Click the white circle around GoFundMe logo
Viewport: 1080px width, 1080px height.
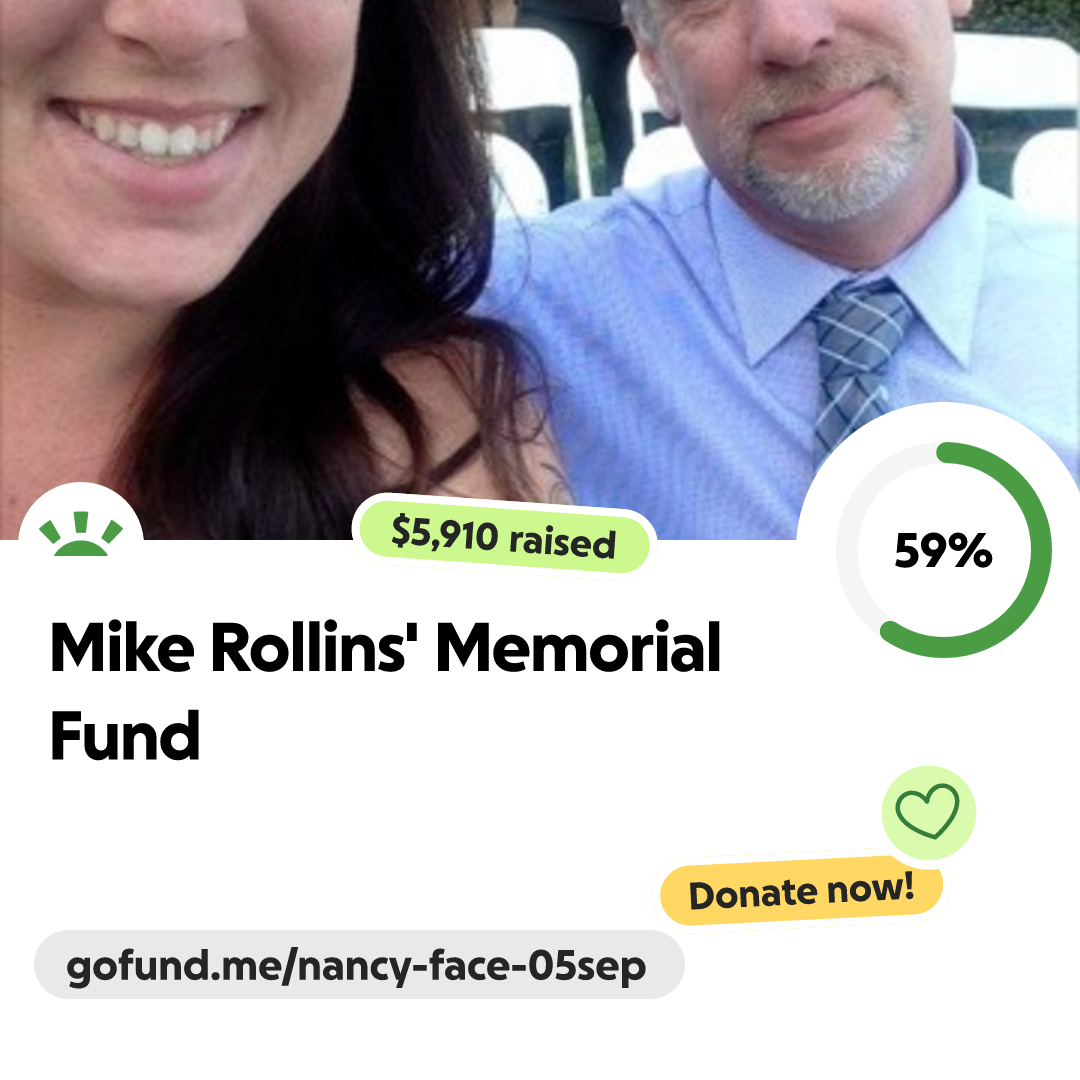[81, 513]
